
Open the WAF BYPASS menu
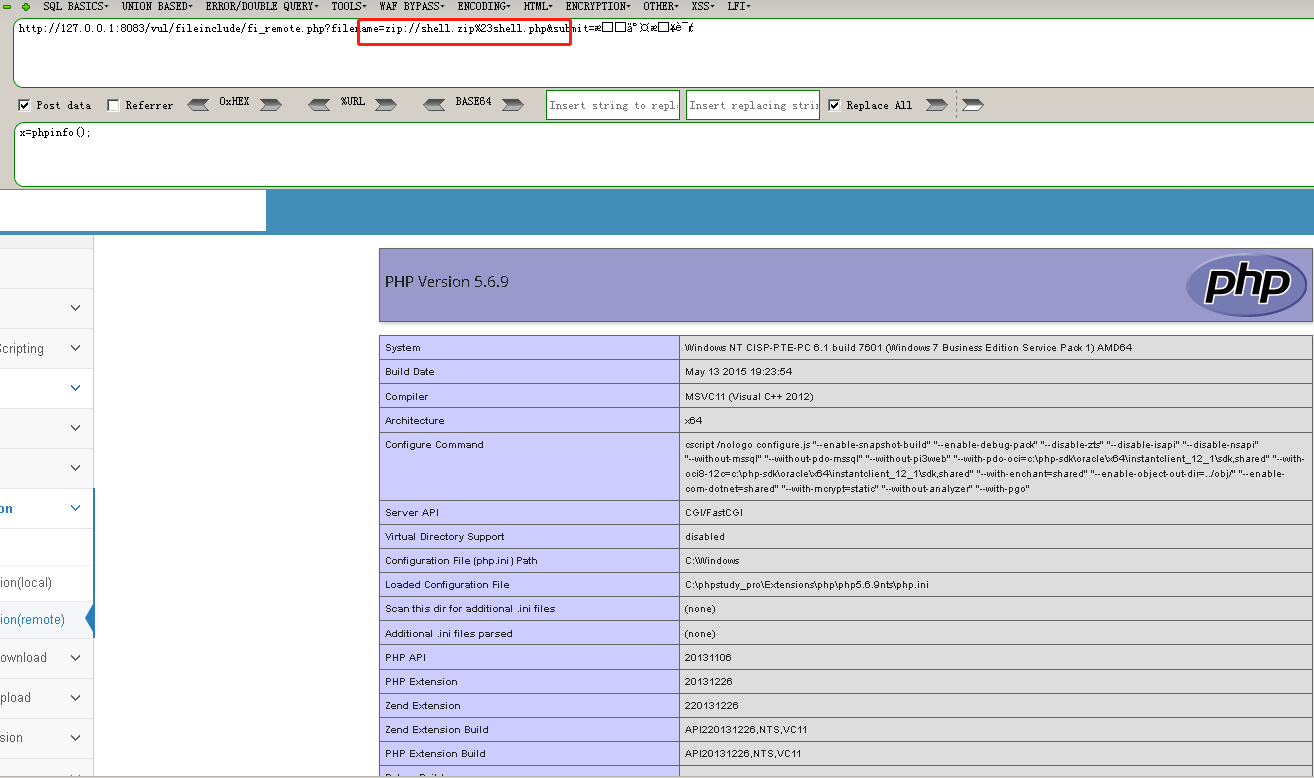pyautogui.click(x=413, y=6)
